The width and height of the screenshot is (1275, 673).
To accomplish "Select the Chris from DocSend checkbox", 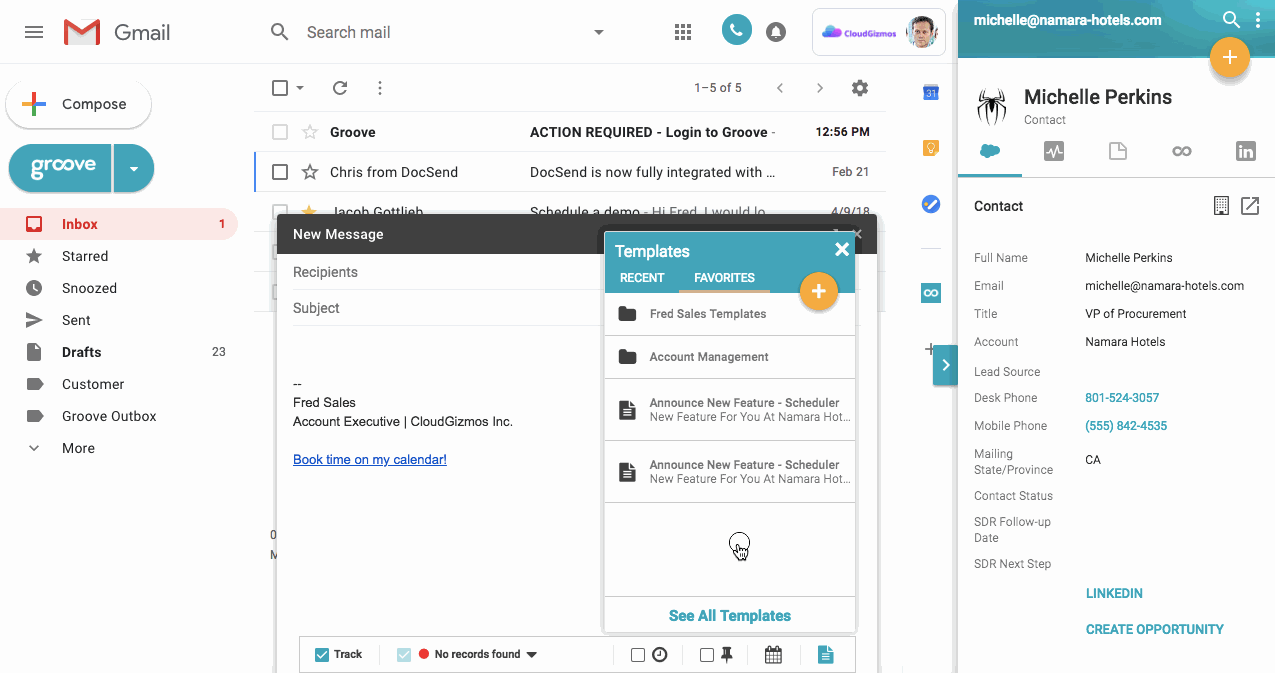I will pyautogui.click(x=280, y=172).
